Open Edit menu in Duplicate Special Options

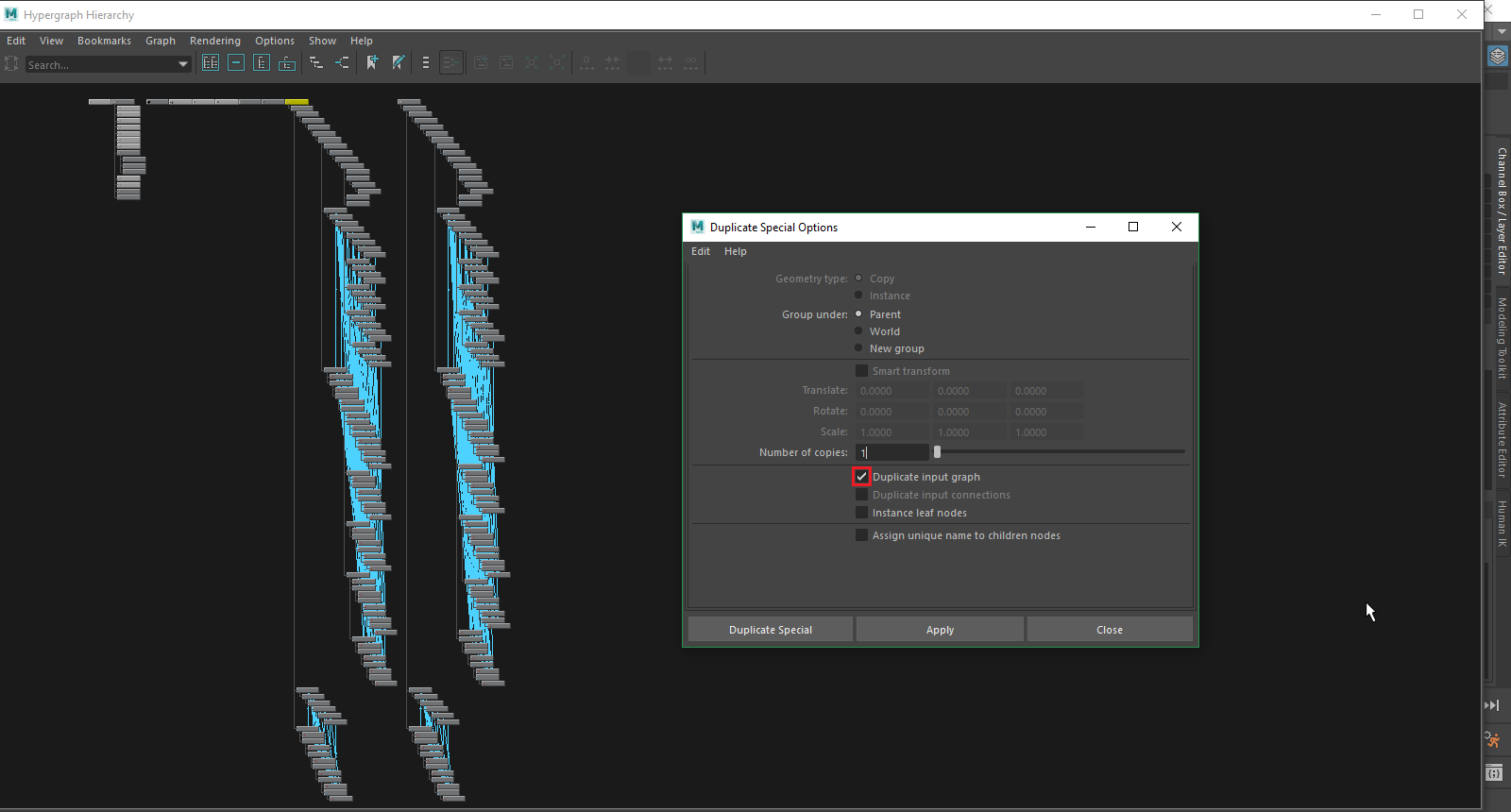[701, 251]
